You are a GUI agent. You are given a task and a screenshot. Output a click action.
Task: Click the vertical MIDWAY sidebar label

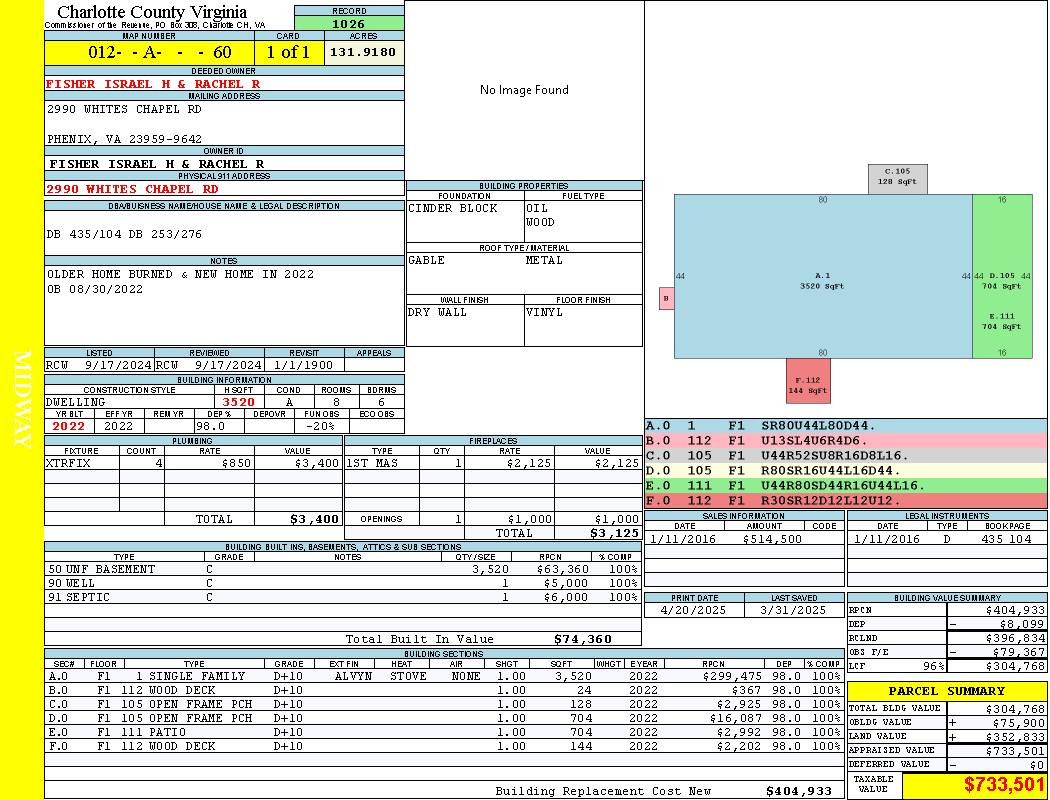coord(22,399)
